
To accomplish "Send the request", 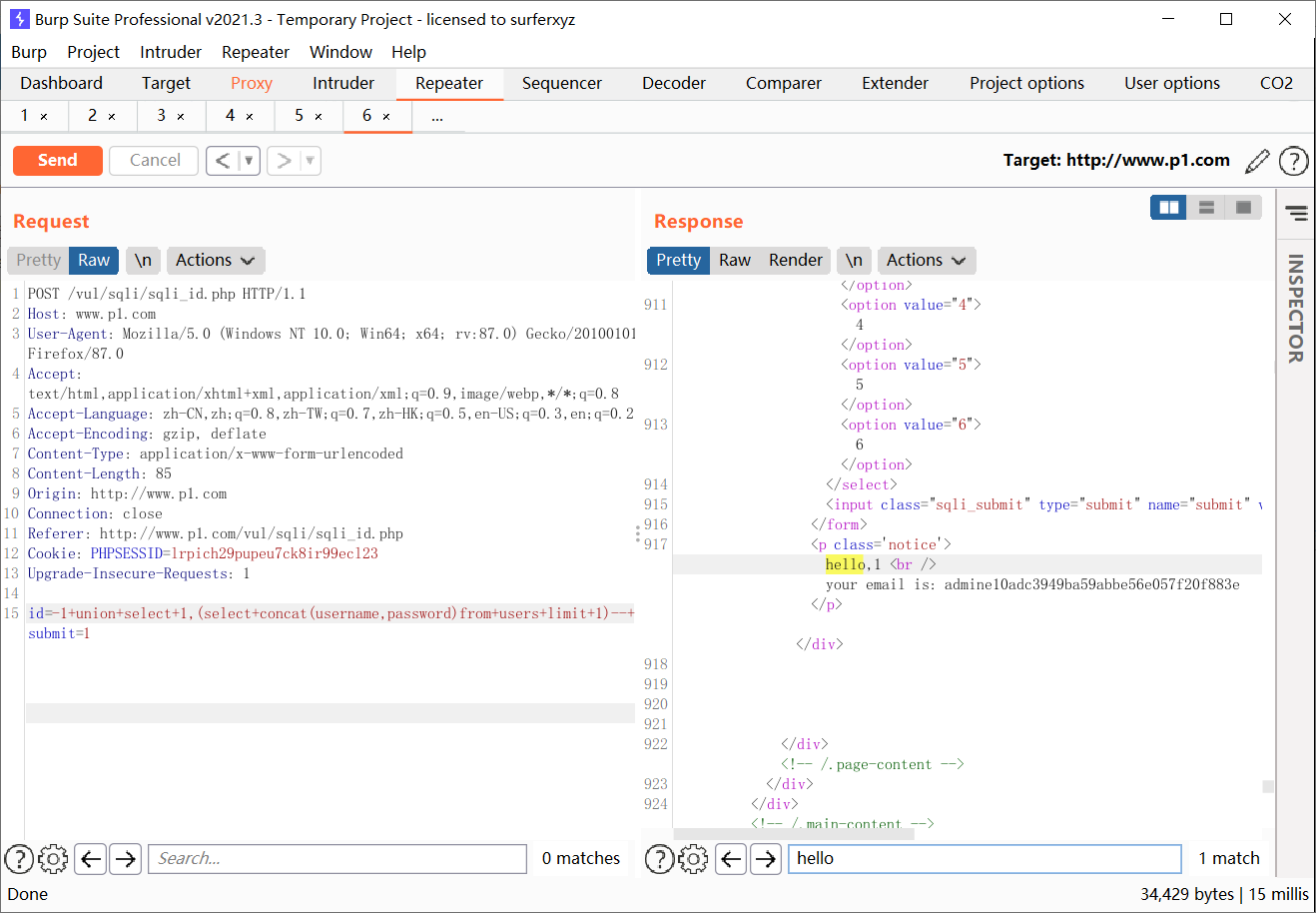I will point(58,160).
